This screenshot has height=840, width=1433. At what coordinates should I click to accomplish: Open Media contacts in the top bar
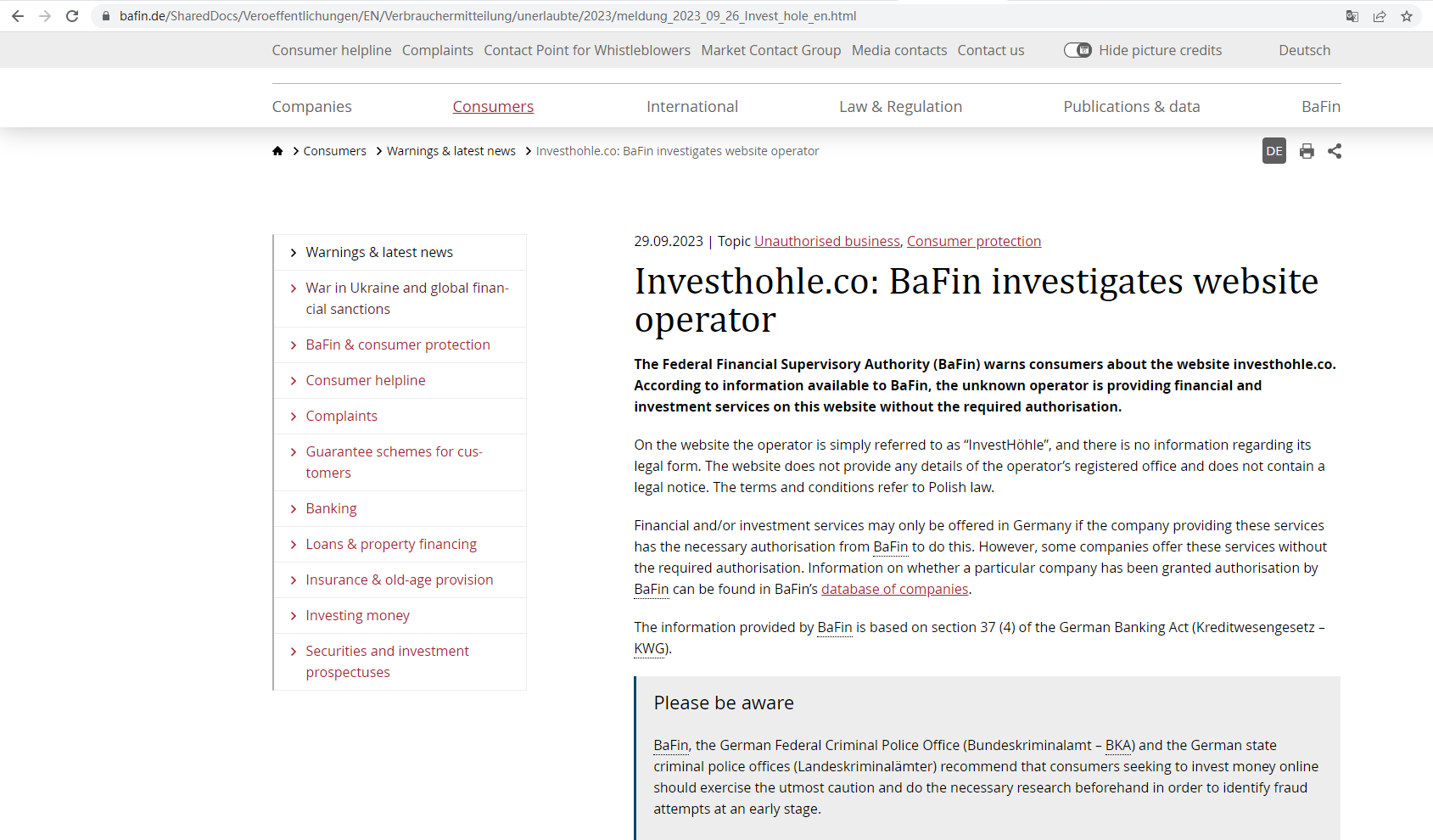[x=899, y=50]
